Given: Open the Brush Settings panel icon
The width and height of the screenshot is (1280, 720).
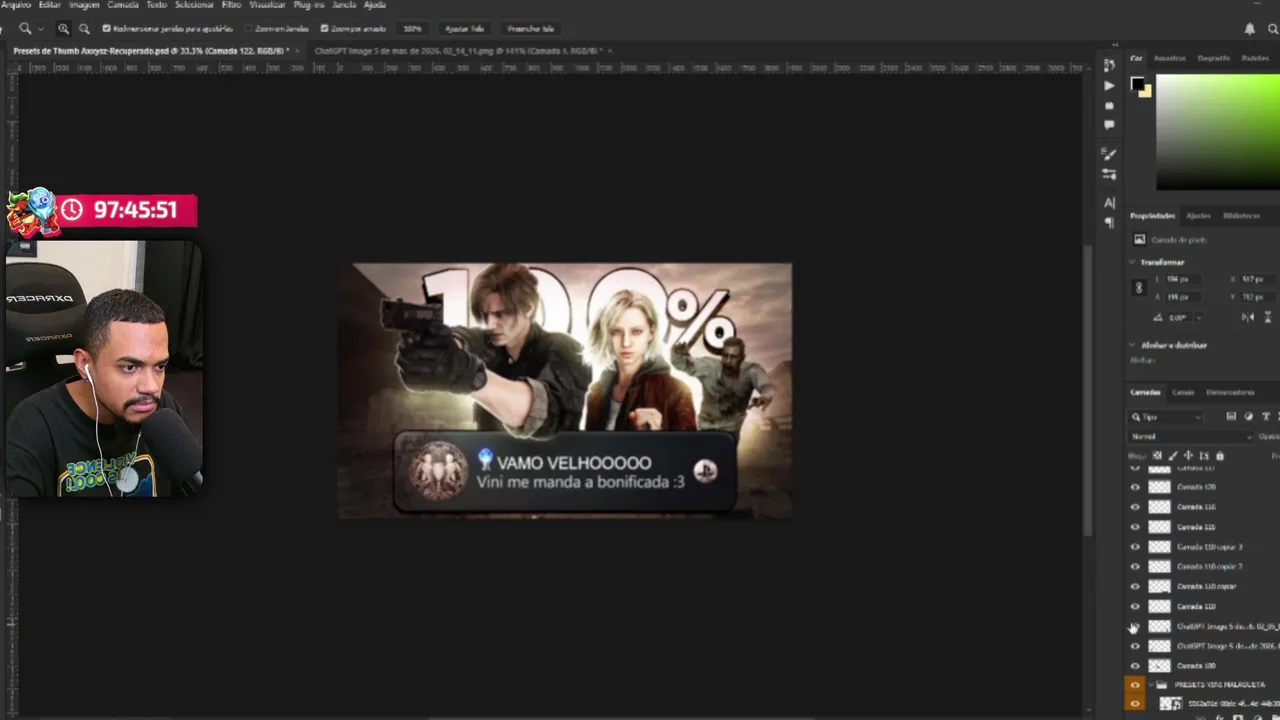Looking at the screenshot, I should point(1109,154).
